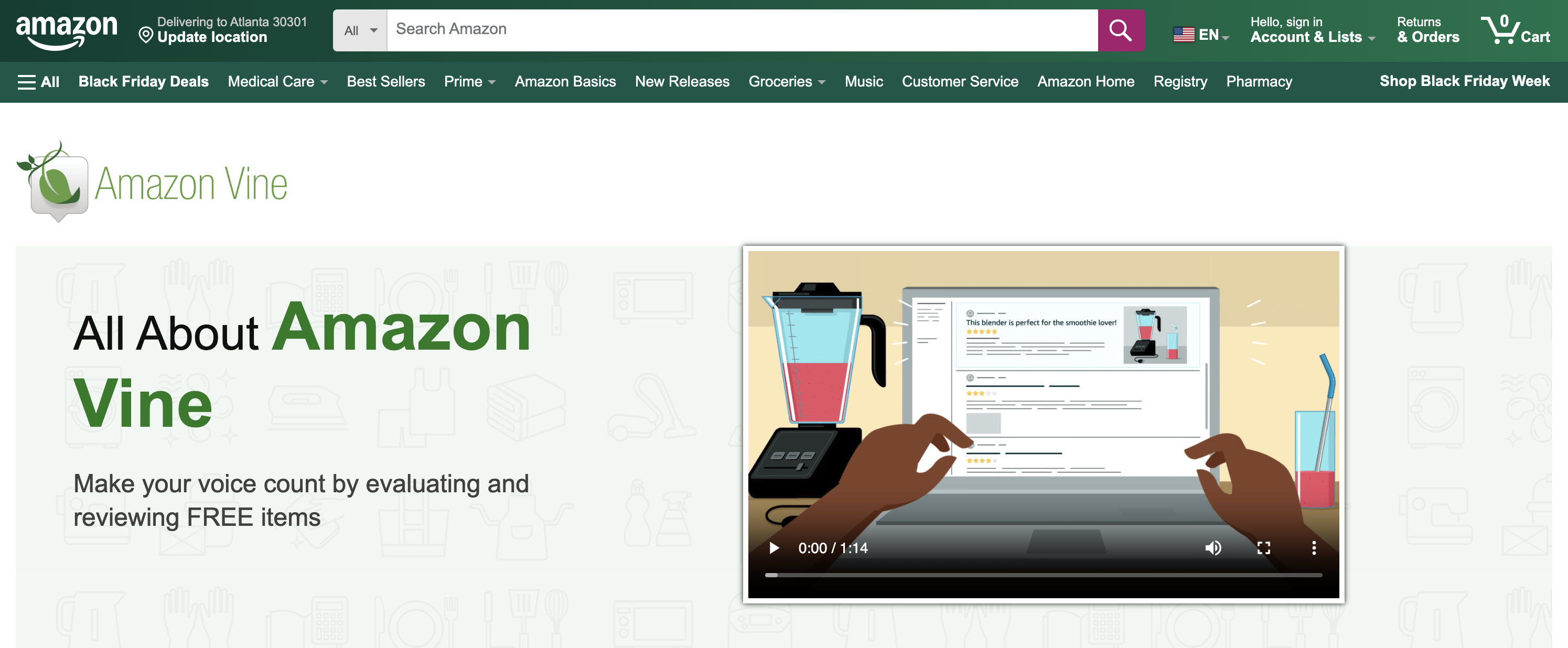The image size is (1568, 648).
Task: Open Amazon Basics
Action: (x=565, y=82)
